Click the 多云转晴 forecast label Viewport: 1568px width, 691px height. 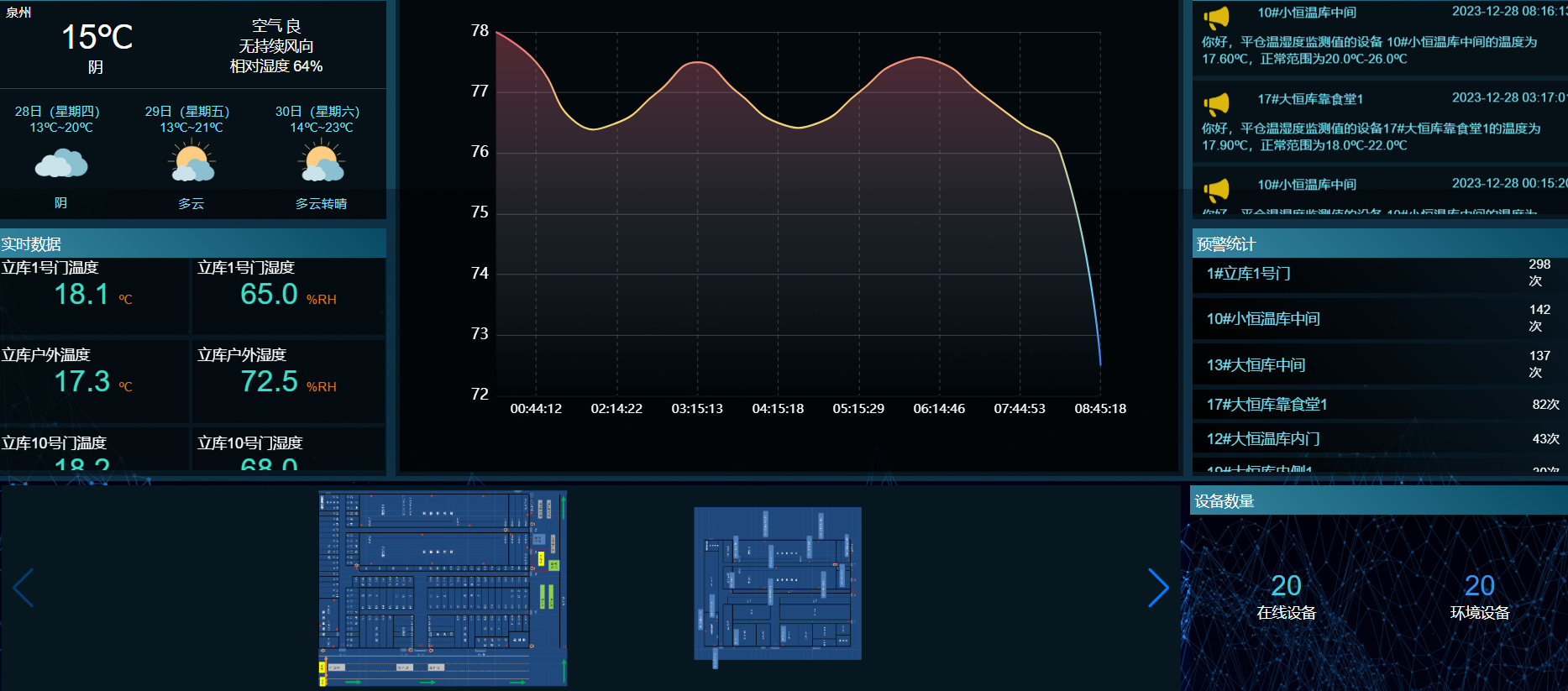click(321, 203)
